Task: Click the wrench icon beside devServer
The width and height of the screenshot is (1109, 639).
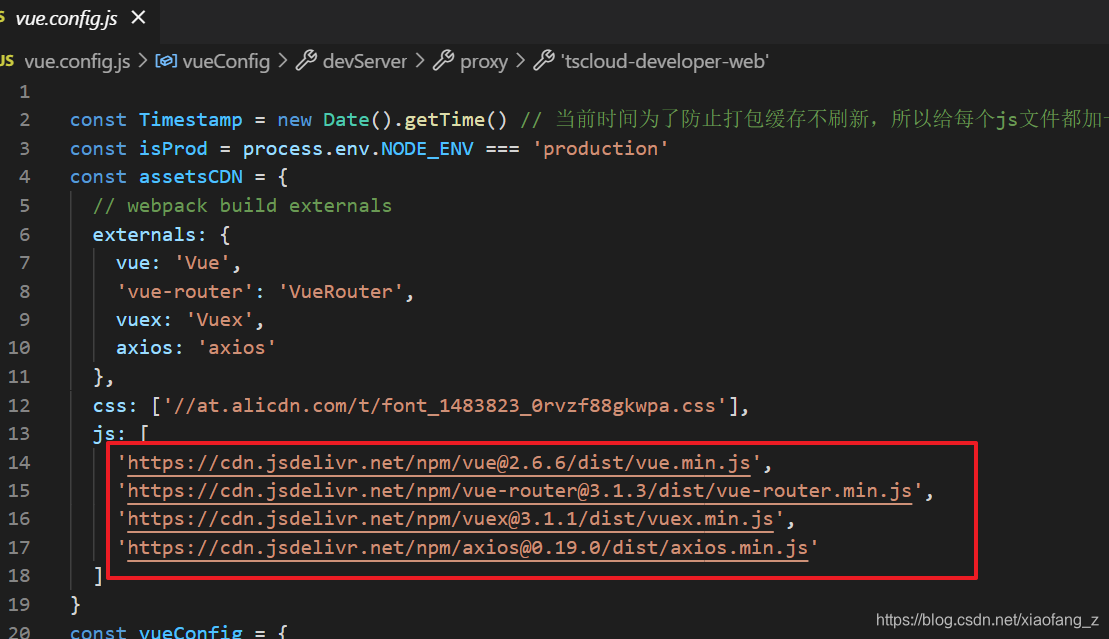Action: click(306, 61)
